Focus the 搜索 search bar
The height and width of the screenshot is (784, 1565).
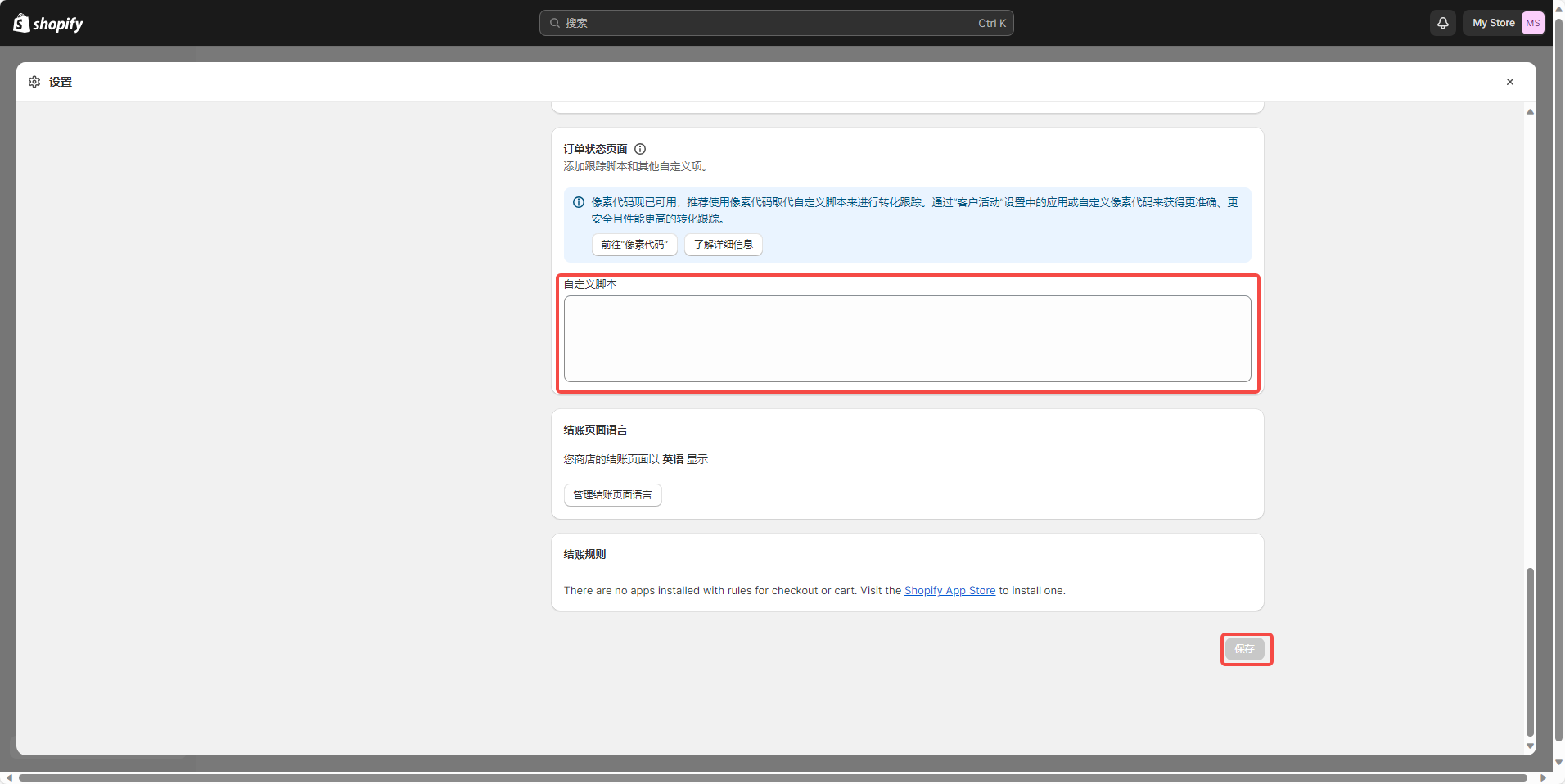click(x=776, y=23)
